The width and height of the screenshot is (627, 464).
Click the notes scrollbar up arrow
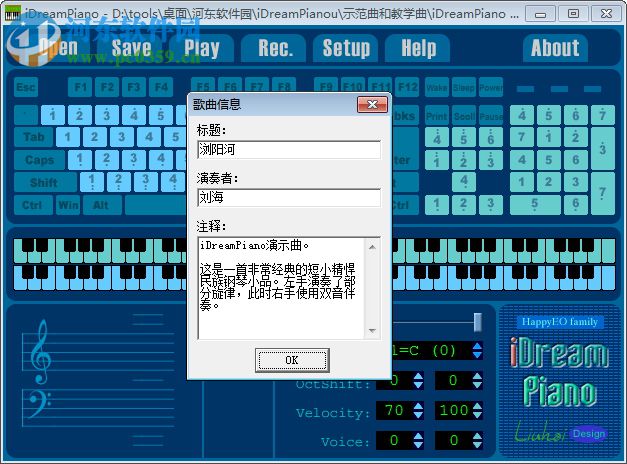tap(372, 247)
